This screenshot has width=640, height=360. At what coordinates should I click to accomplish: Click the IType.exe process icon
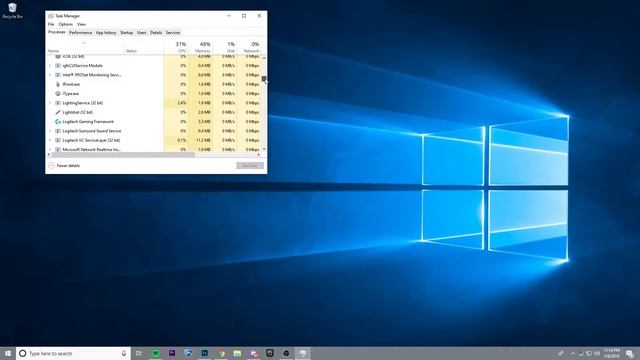[x=58, y=94]
